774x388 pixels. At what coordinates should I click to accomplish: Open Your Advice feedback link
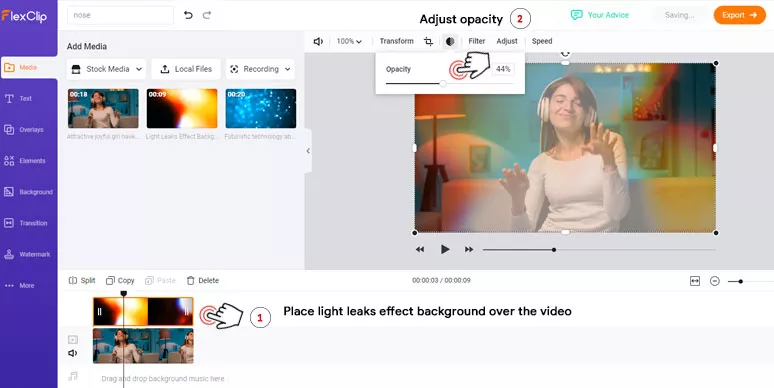[600, 15]
